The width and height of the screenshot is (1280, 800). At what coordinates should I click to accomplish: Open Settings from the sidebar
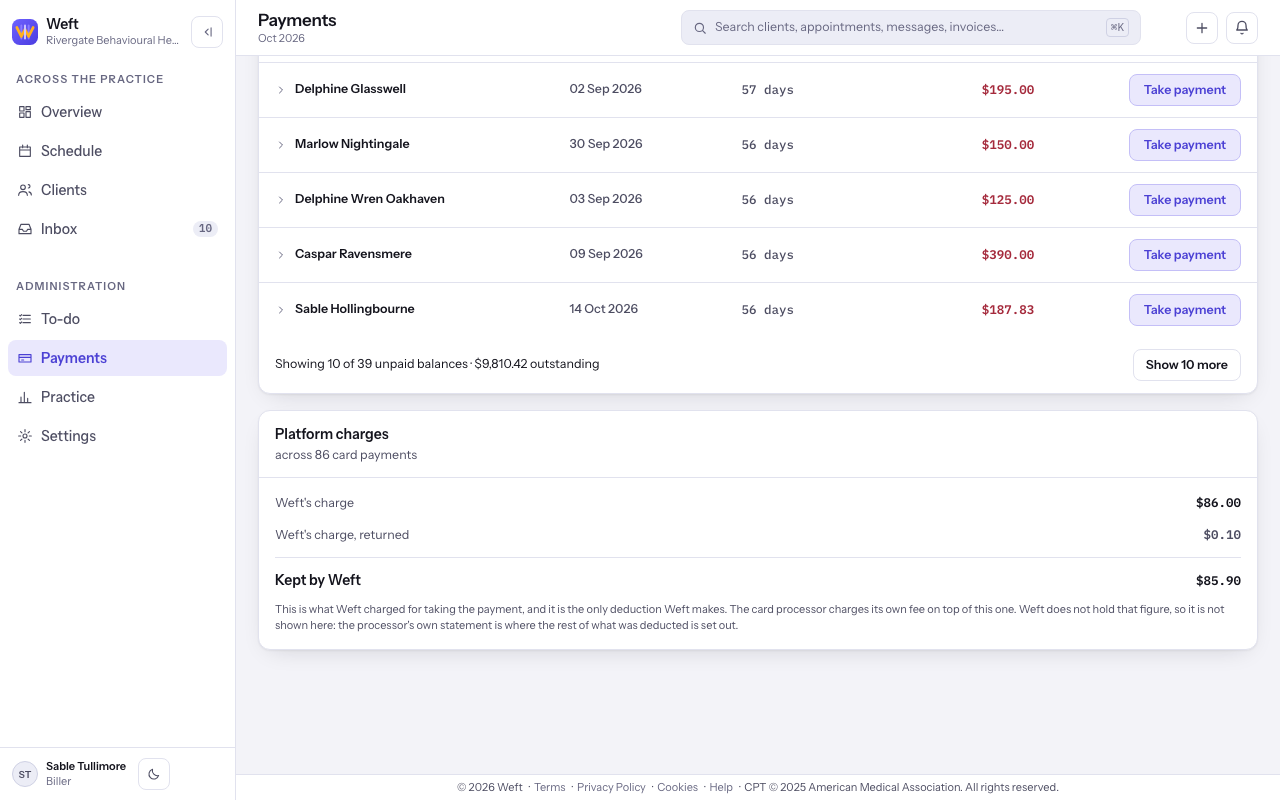117,436
